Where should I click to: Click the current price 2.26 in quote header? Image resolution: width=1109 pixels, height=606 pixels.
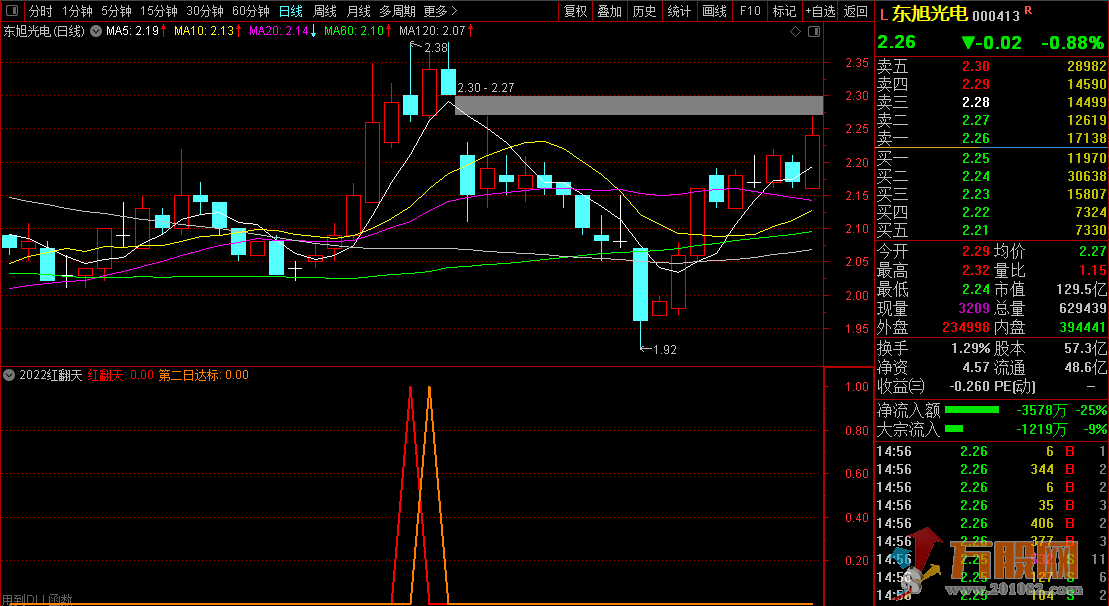pyautogui.click(x=896, y=42)
